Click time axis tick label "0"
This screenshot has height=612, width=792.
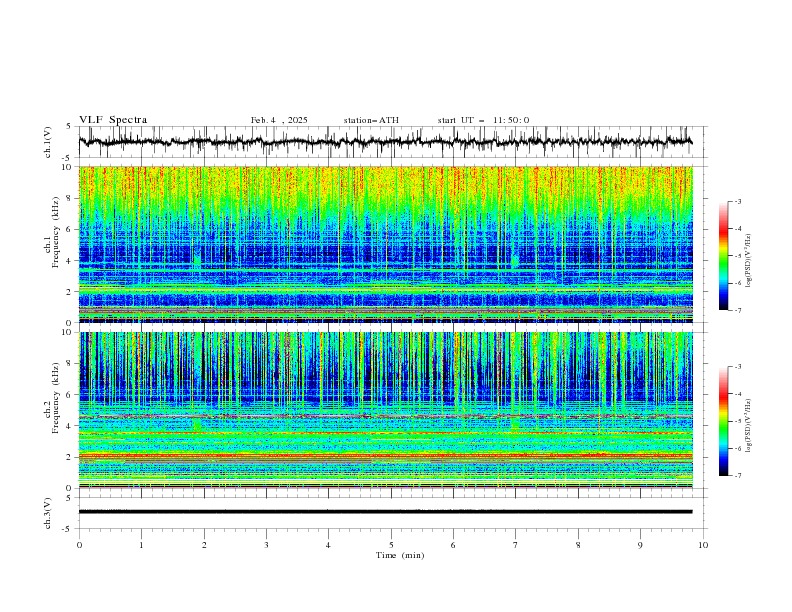(79, 545)
